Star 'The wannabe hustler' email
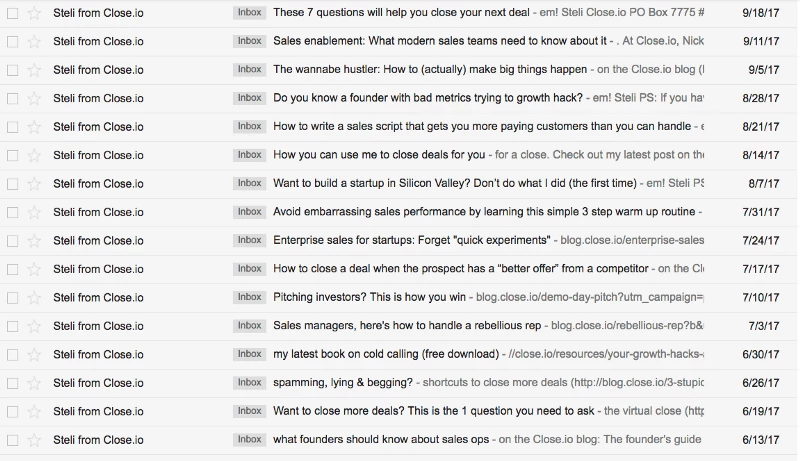The width and height of the screenshot is (800, 461). (x=35, y=70)
